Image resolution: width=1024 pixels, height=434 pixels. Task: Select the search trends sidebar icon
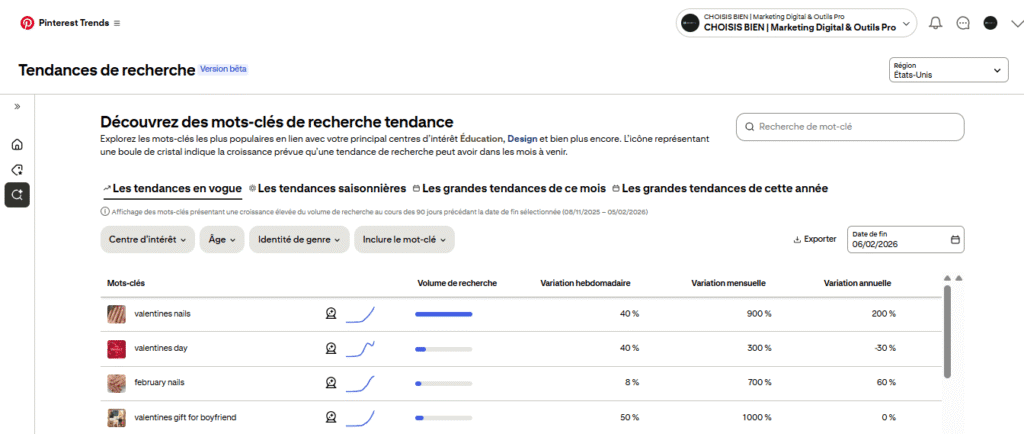[x=17, y=194]
